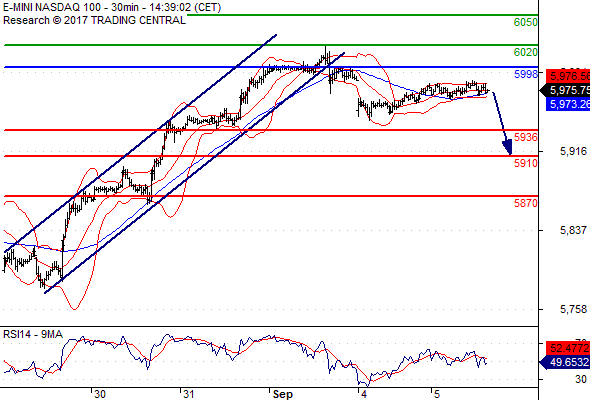Click the 4 date label on time axis

tap(363, 394)
